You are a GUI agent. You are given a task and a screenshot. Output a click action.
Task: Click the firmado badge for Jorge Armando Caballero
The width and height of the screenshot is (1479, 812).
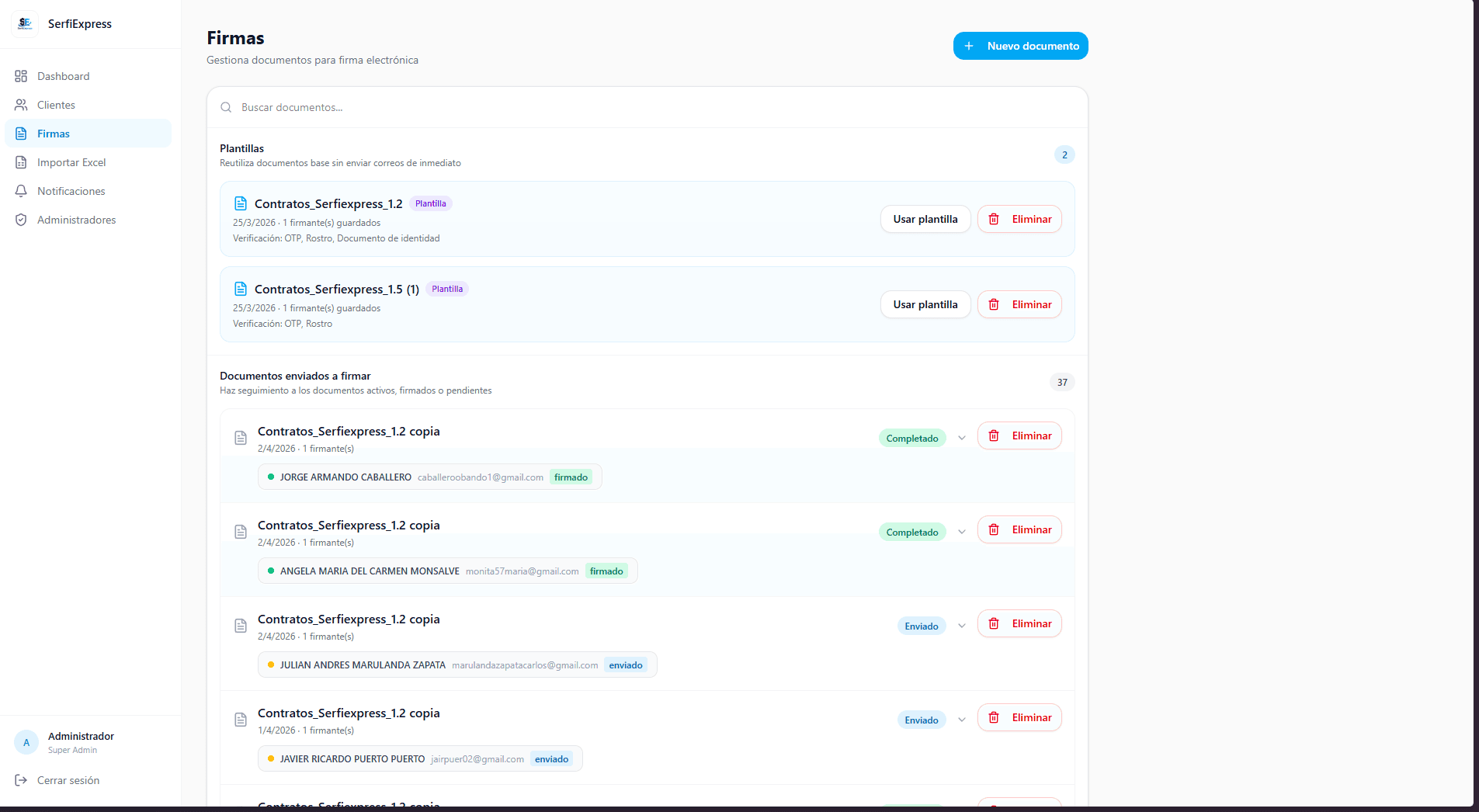click(x=571, y=477)
